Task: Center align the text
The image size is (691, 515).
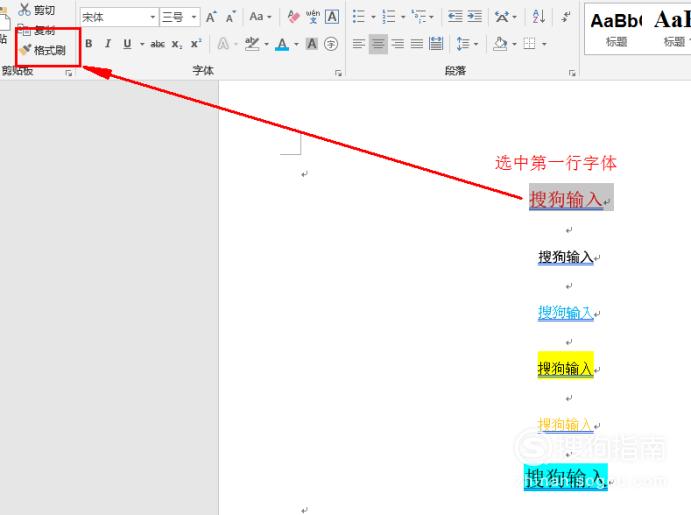Action: click(378, 44)
